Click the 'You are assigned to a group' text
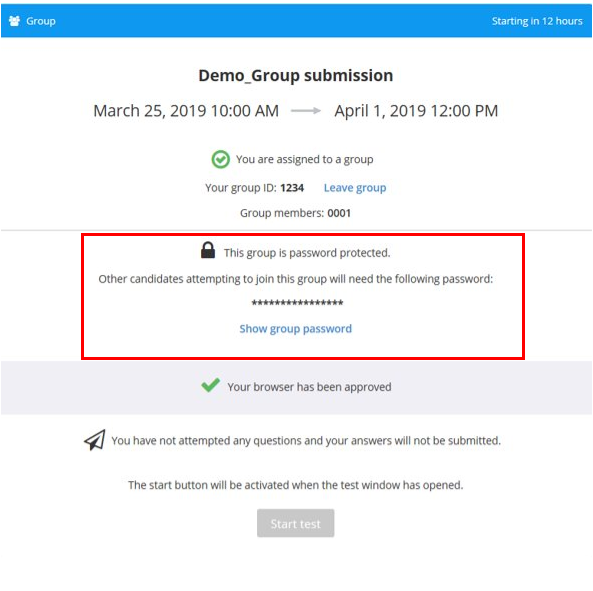 coord(304,160)
